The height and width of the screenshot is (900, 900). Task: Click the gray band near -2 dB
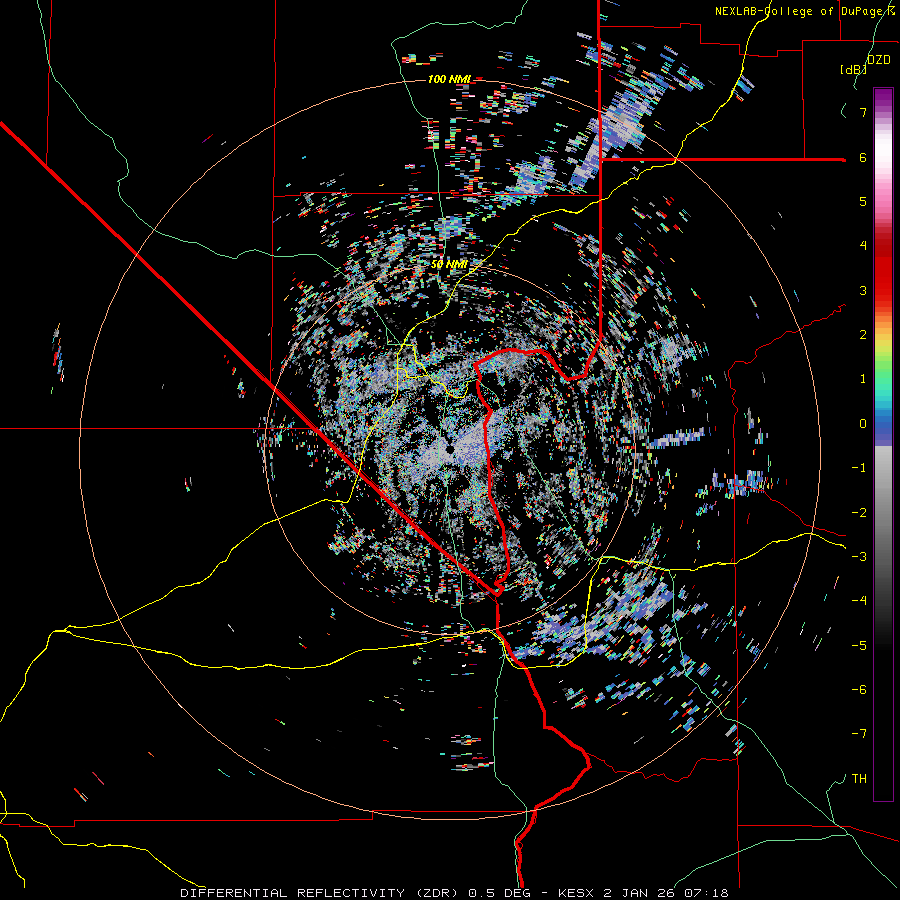pyautogui.click(x=883, y=513)
